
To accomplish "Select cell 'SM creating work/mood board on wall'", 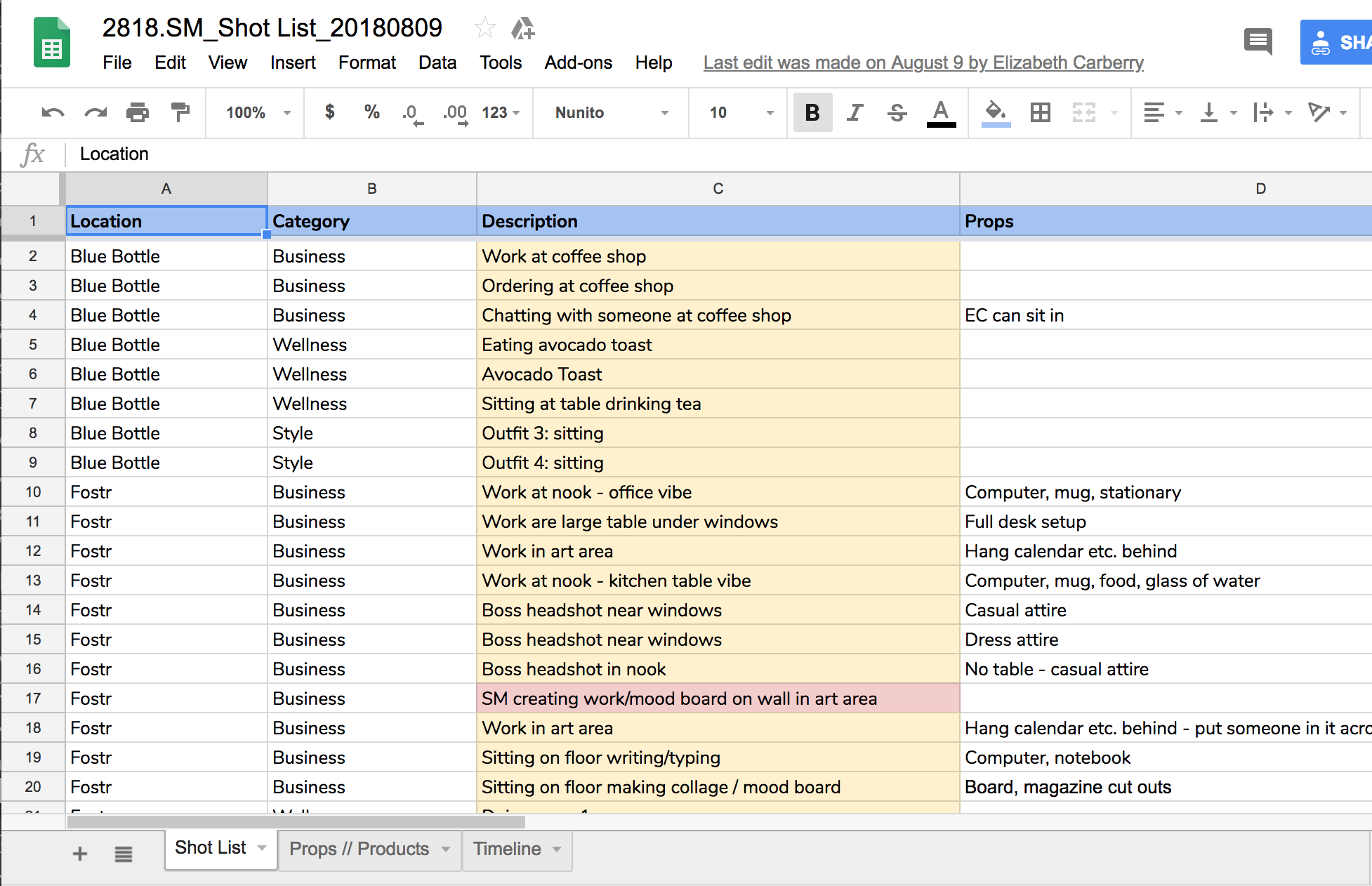I will pos(718,699).
